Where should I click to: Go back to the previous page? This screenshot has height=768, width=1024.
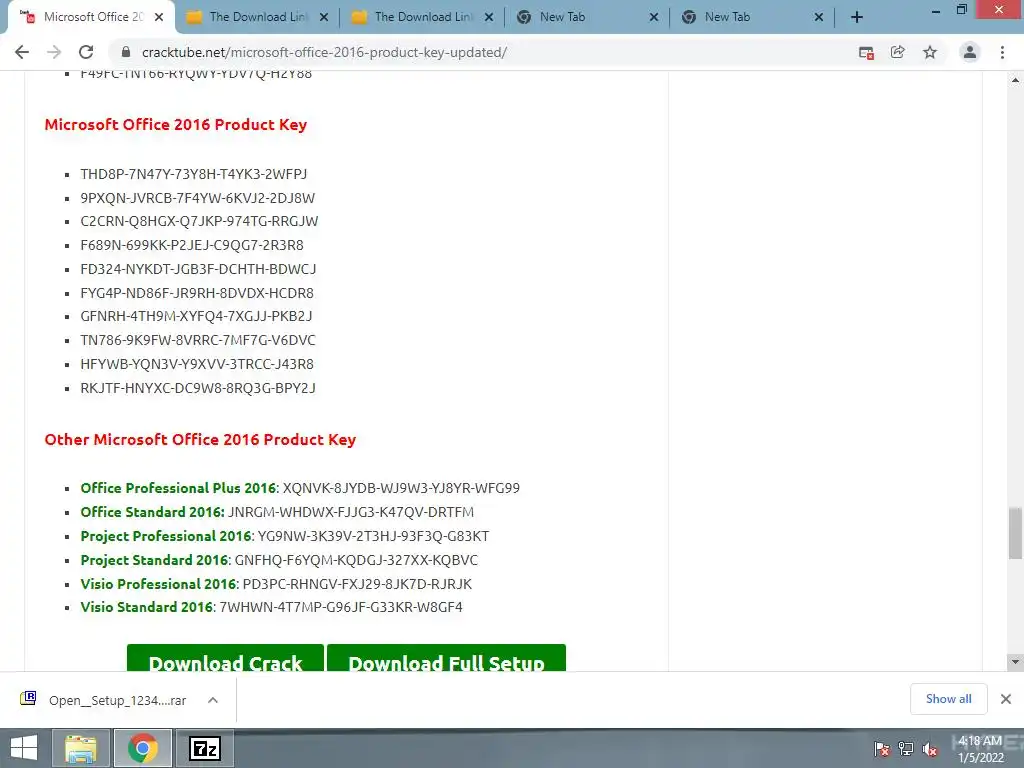coord(22,52)
